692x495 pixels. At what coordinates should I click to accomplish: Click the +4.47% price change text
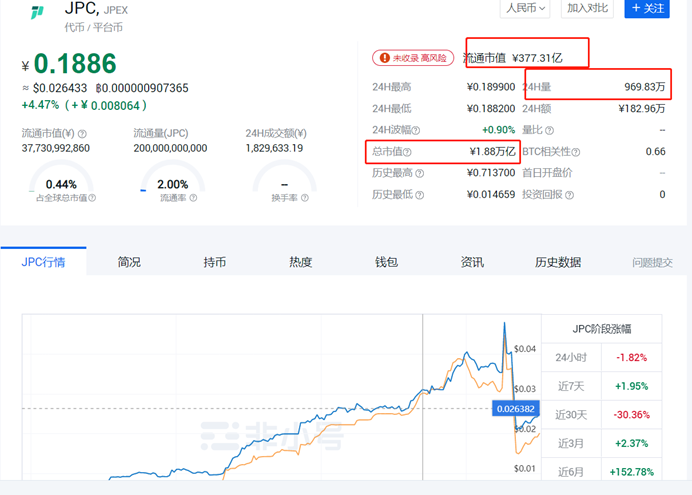[40, 105]
